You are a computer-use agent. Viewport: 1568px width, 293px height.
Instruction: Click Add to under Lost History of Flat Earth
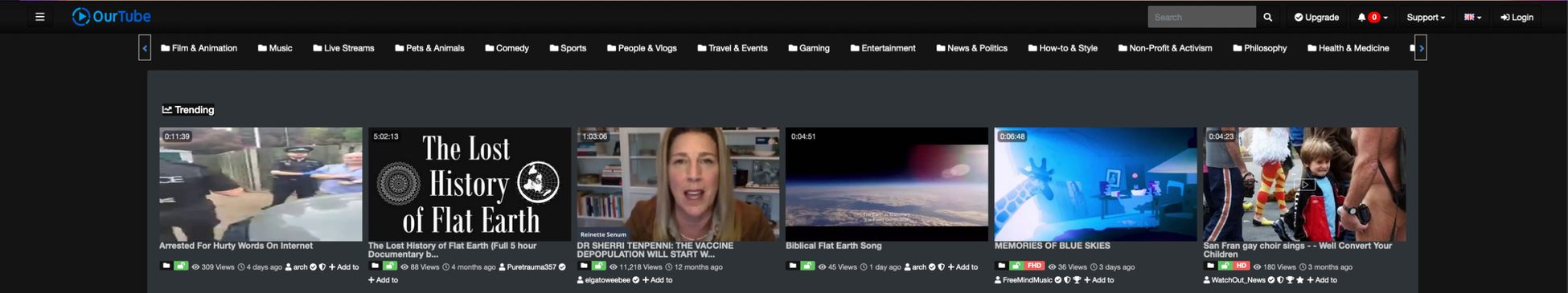pyautogui.click(x=384, y=280)
